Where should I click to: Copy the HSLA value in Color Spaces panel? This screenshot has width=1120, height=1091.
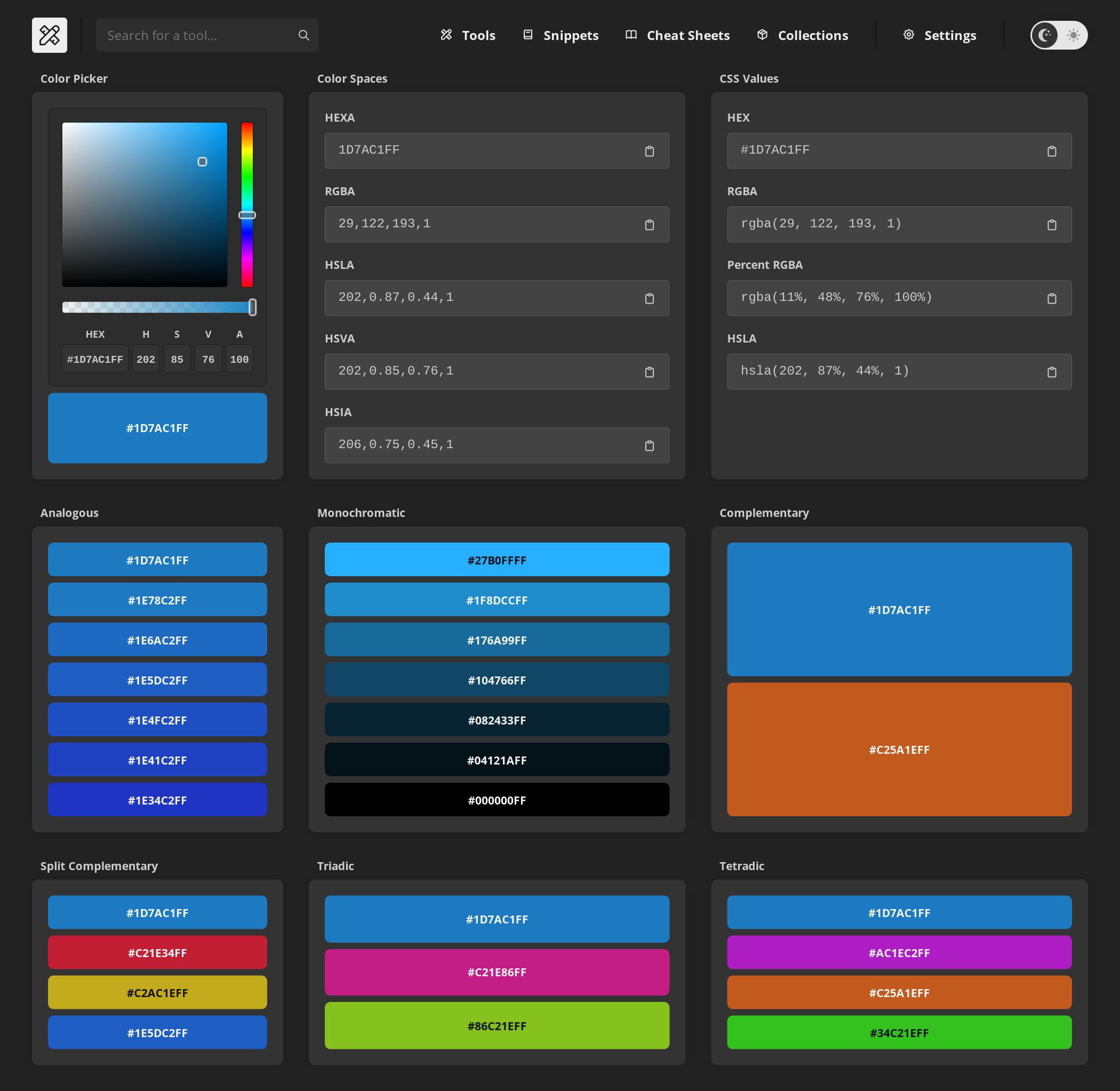coord(649,298)
